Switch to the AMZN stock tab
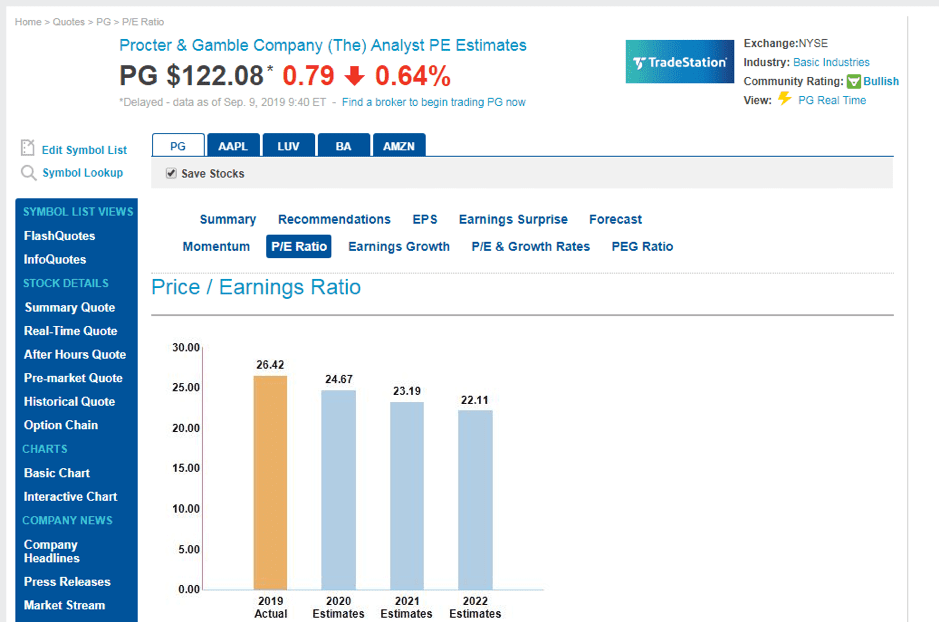This screenshot has width=939, height=622. click(x=399, y=145)
